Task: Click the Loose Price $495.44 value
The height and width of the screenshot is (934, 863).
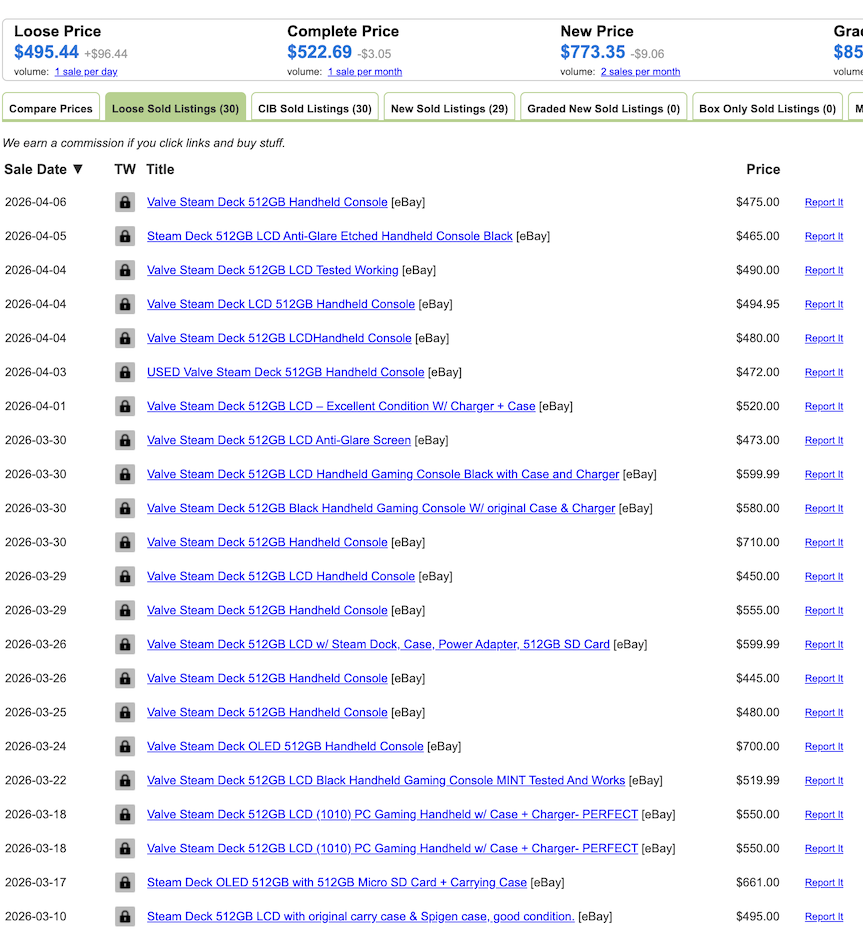Action: tap(46, 52)
